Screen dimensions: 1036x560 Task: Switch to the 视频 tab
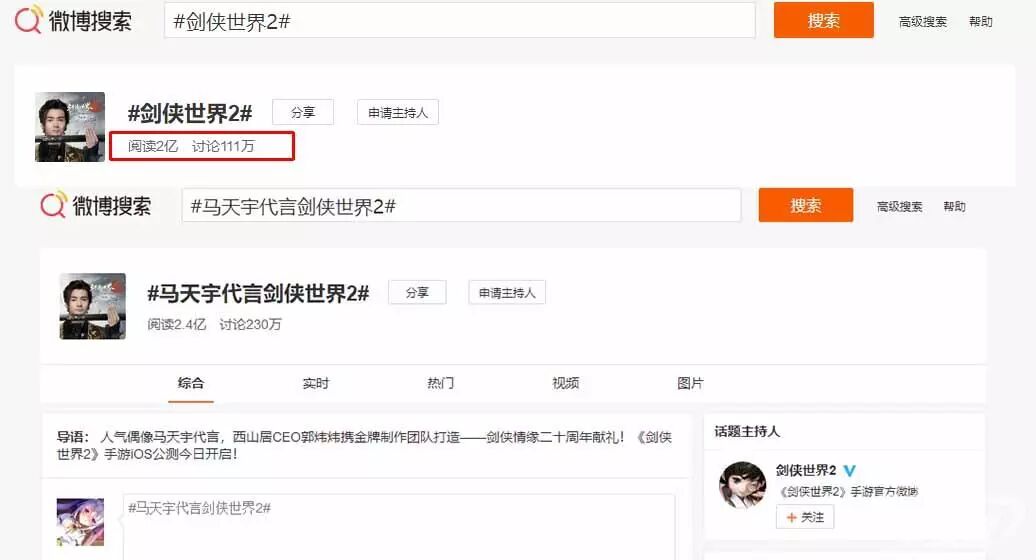[566, 383]
